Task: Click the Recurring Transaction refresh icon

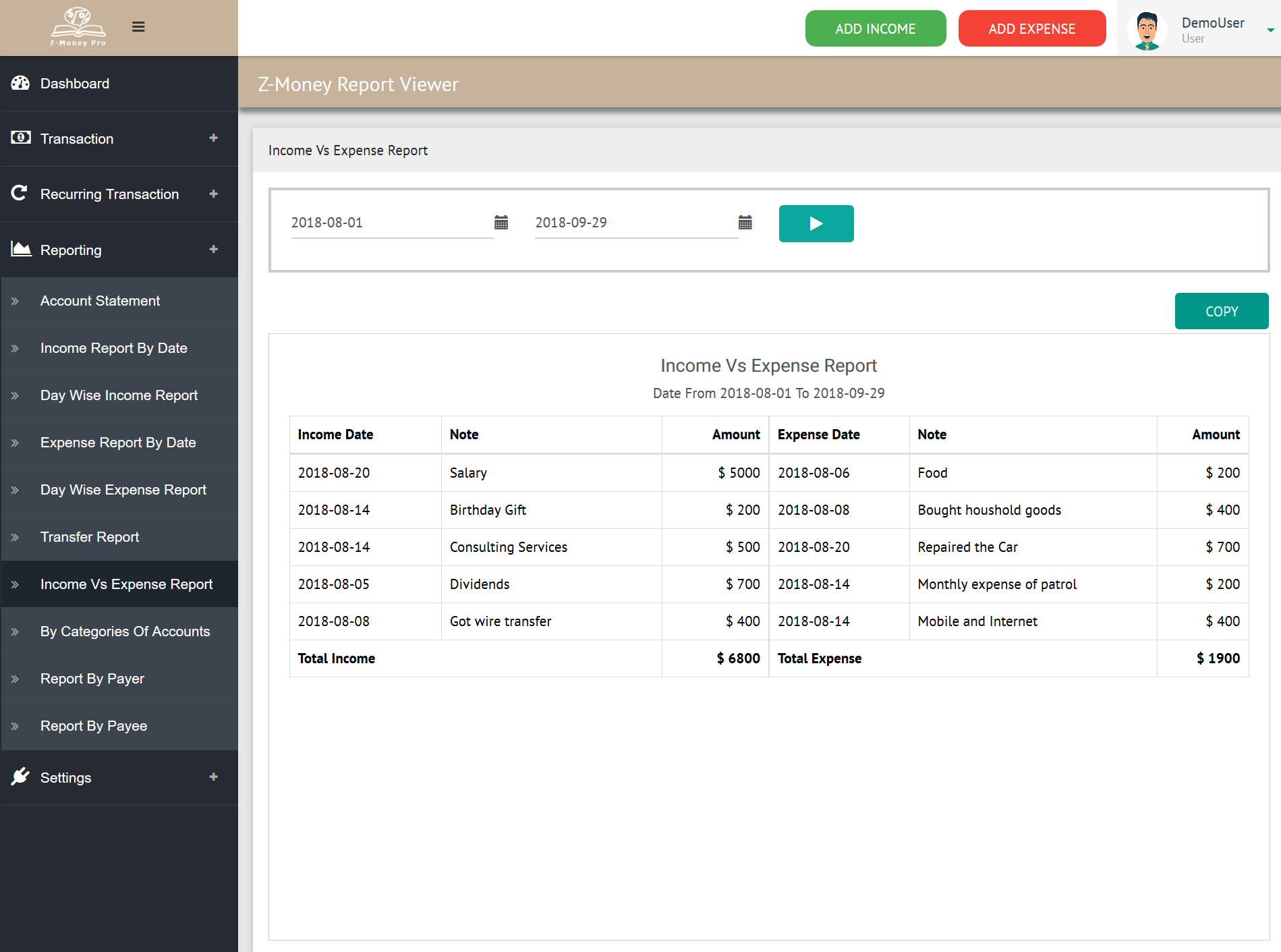Action: 19,193
